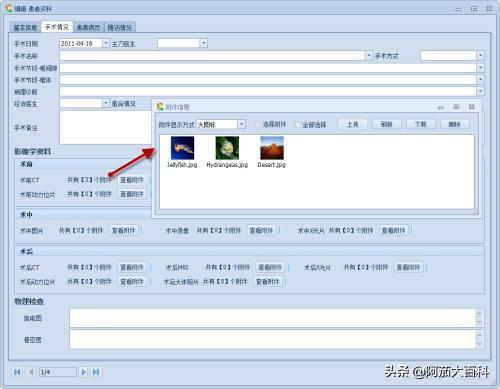500x389 pixels.
Task: Go to the next patient record
Action: click(83, 372)
